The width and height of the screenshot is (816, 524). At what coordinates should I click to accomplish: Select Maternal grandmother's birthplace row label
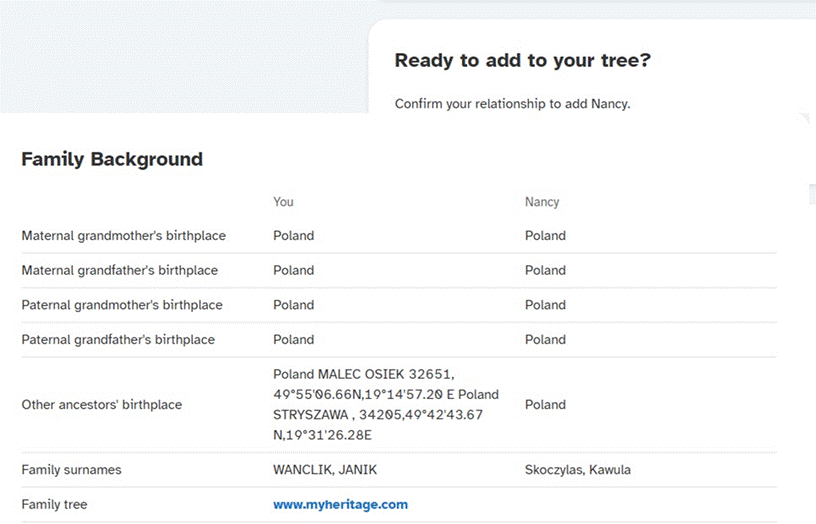click(123, 236)
